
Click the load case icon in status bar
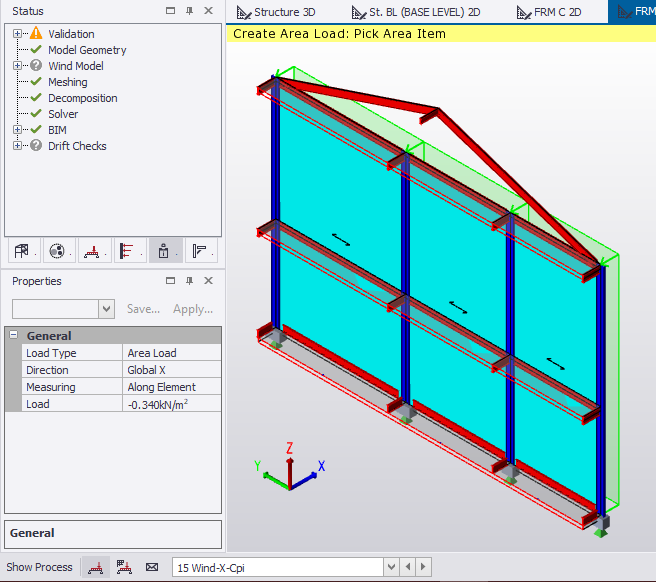click(96, 567)
